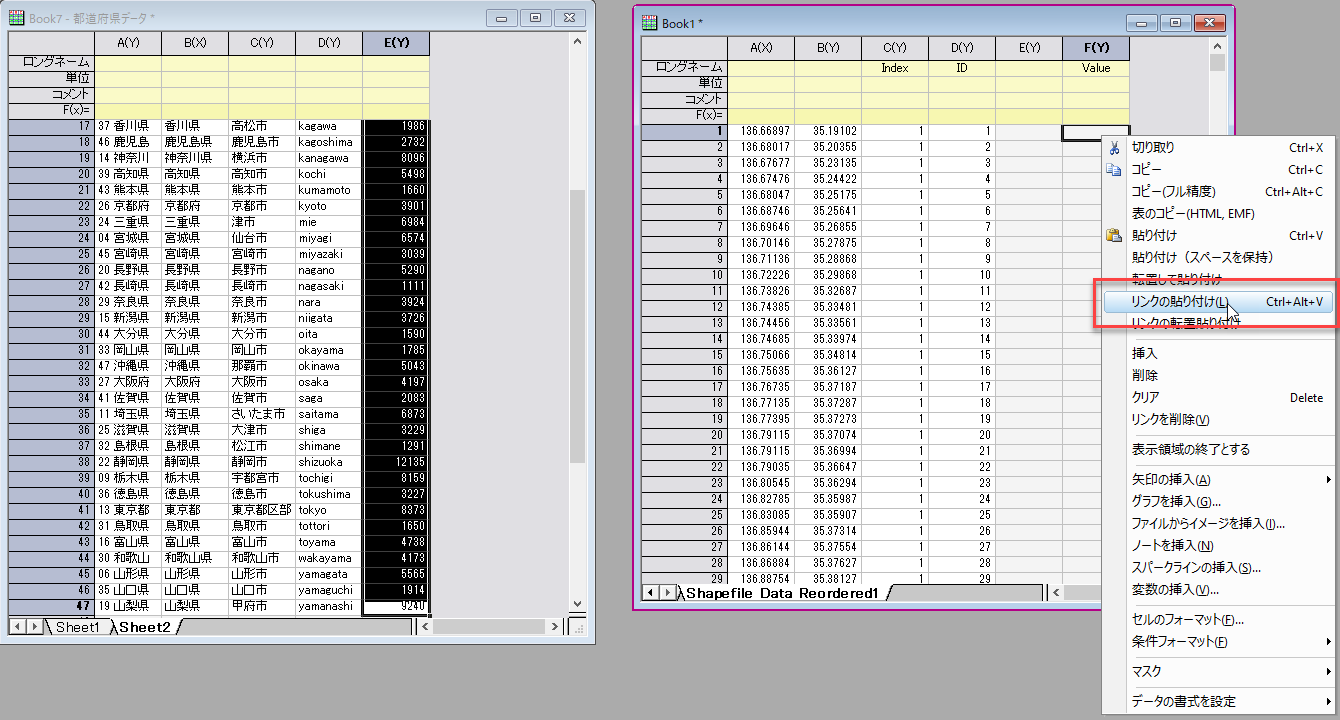The height and width of the screenshot is (720, 1340).
Task: Select column header E(Y) in Book7
Action: 396,42
